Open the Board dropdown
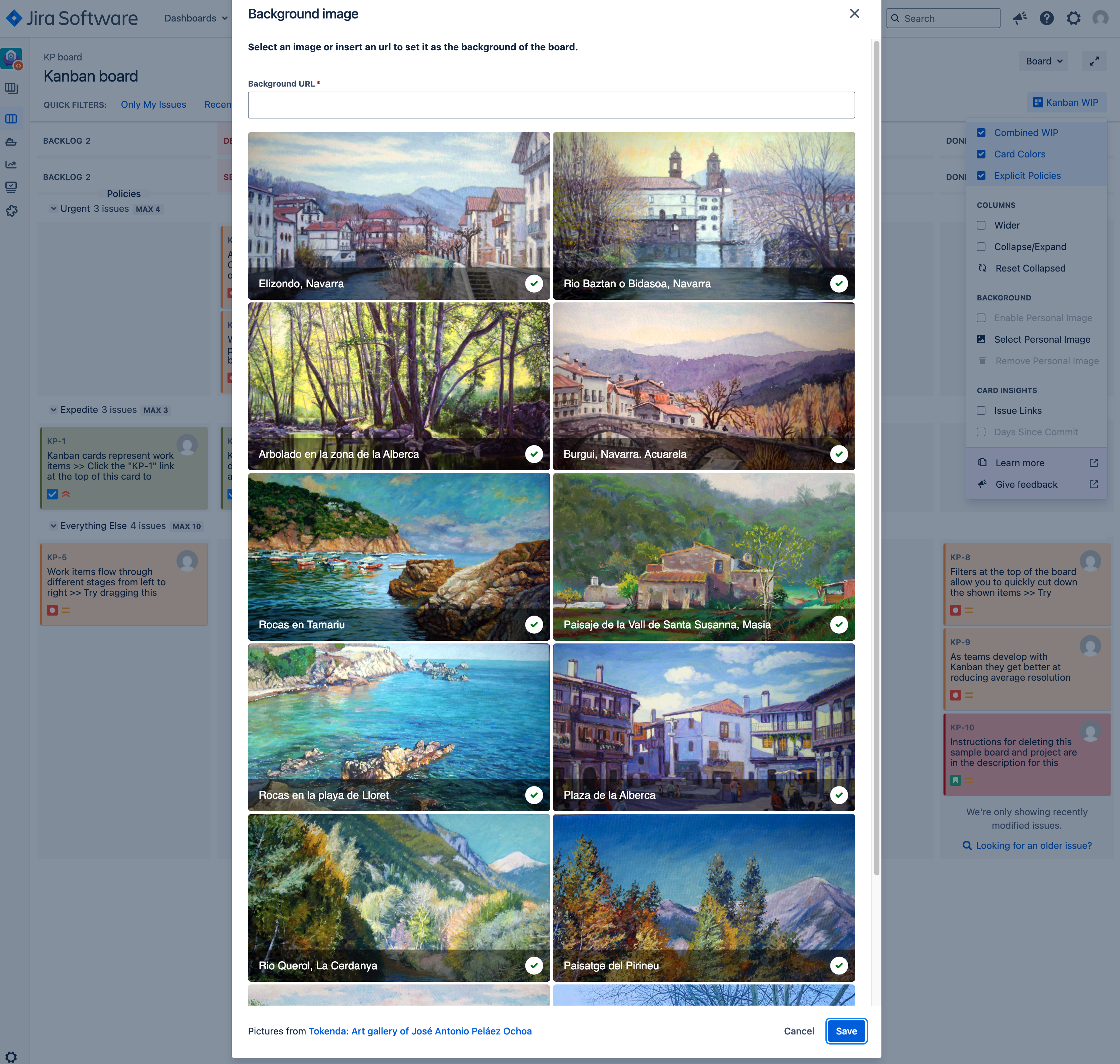This screenshot has height=1064, width=1120. tap(1043, 61)
